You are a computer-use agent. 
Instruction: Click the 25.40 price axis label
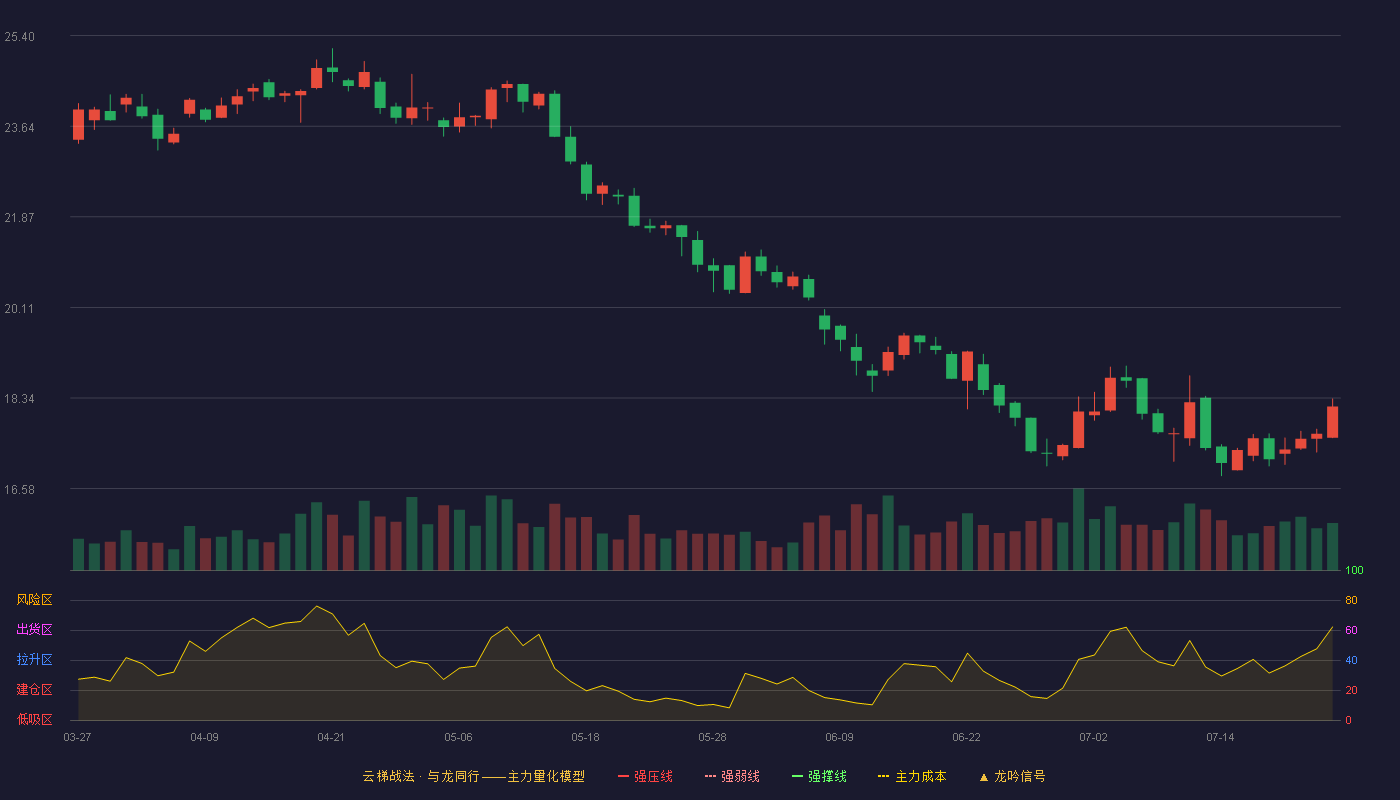19,37
